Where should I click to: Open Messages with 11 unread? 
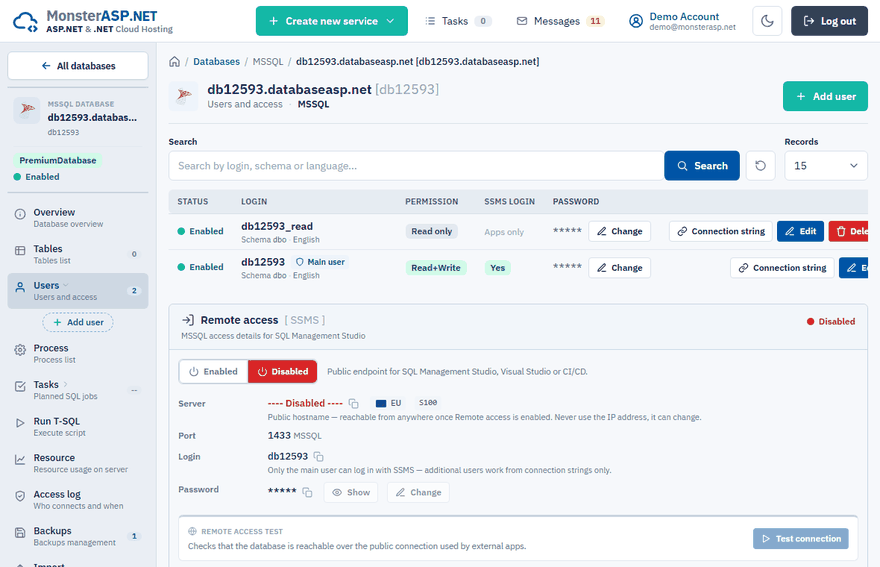click(x=560, y=21)
